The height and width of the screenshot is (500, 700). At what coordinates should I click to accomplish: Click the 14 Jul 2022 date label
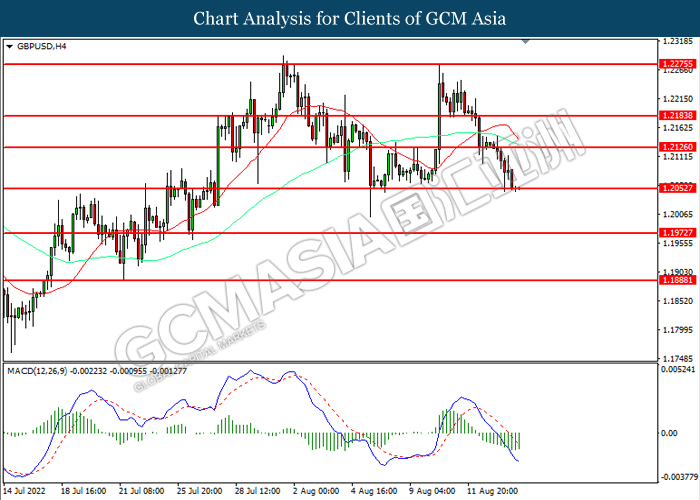(x=24, y=491)
